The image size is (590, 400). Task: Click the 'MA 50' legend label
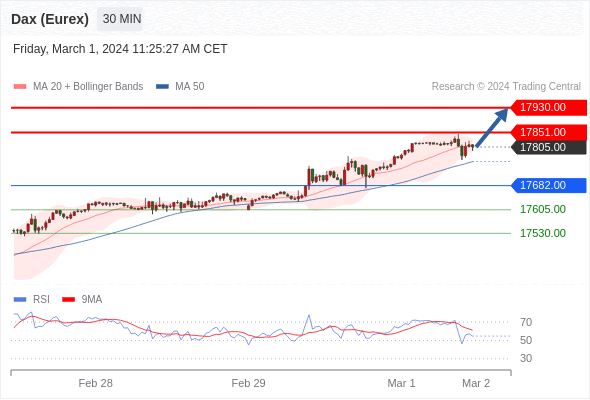(x=190, y=87)
